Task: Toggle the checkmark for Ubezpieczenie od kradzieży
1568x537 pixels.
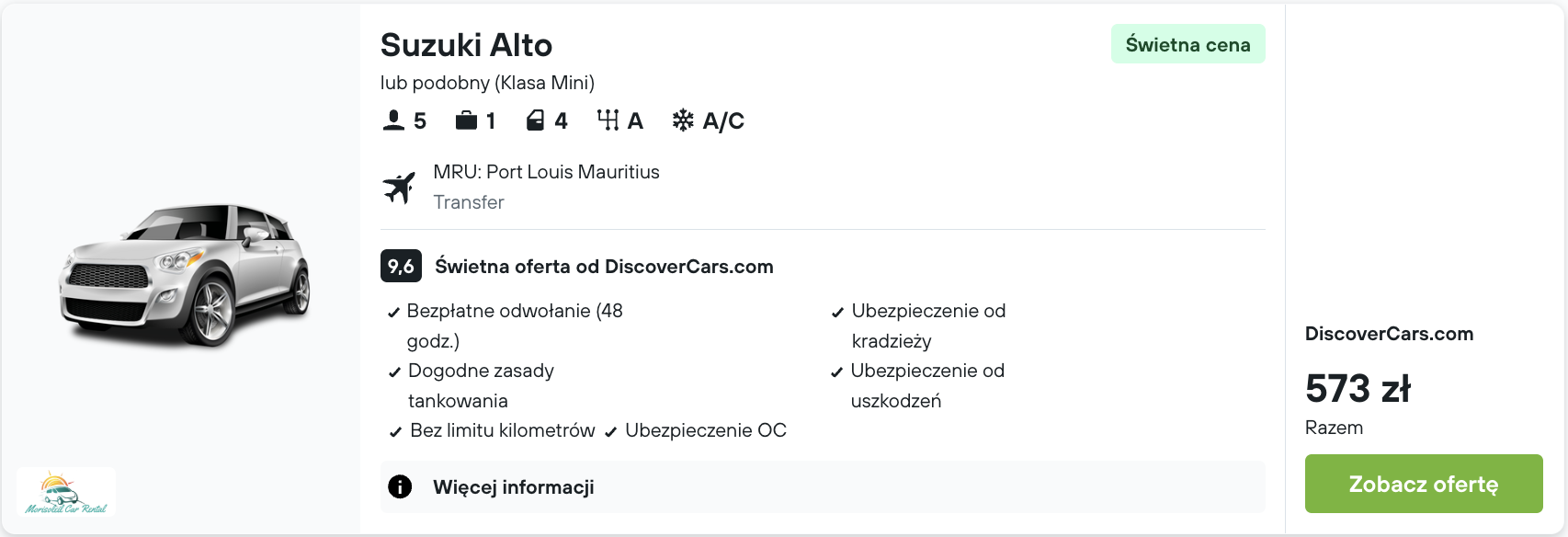Action: tap(836, 312)
